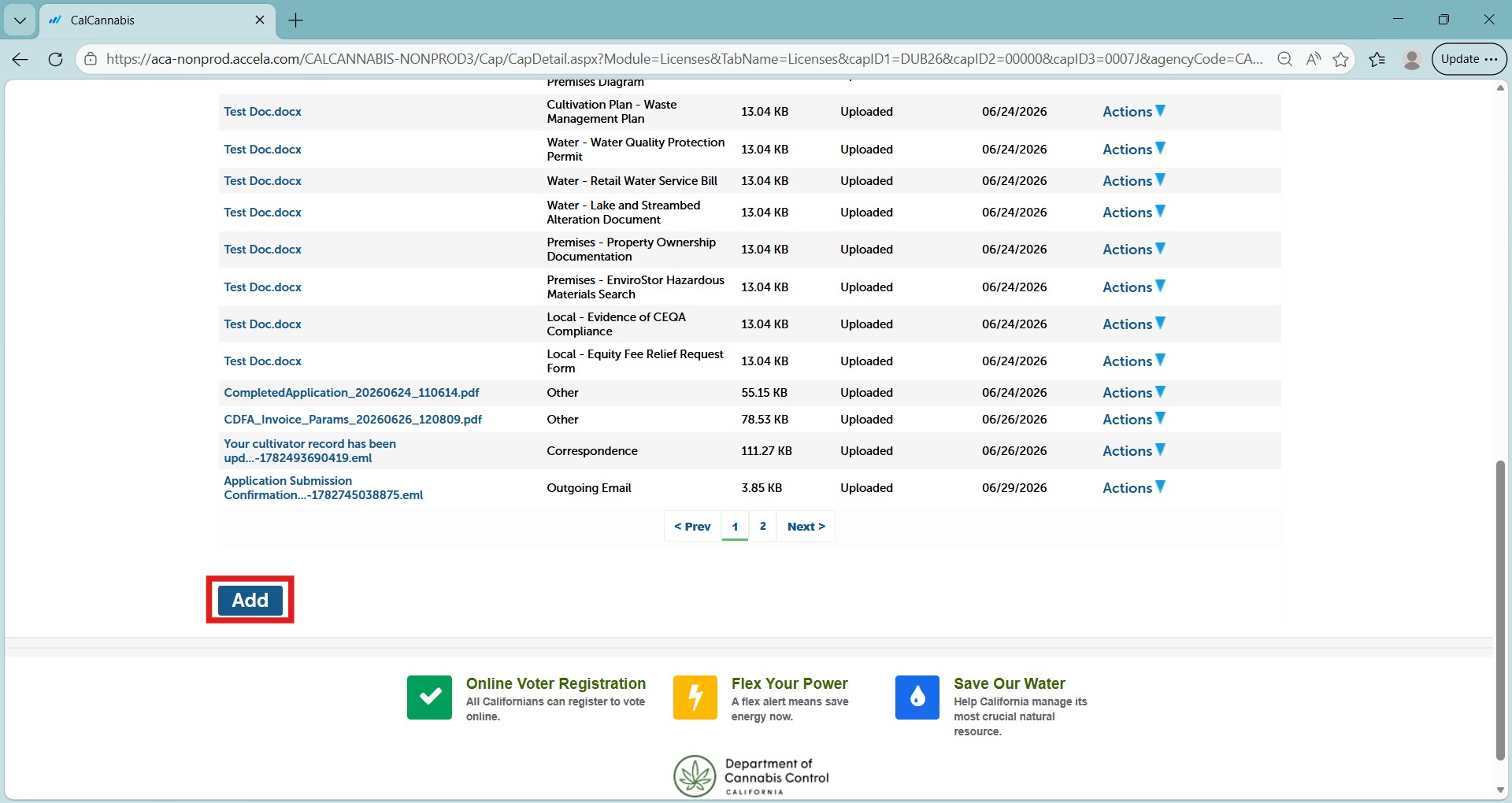
Task: Expand Actions for Equity Fee Relief Request
Action: pyautogui.click(x=1133, y=361)
